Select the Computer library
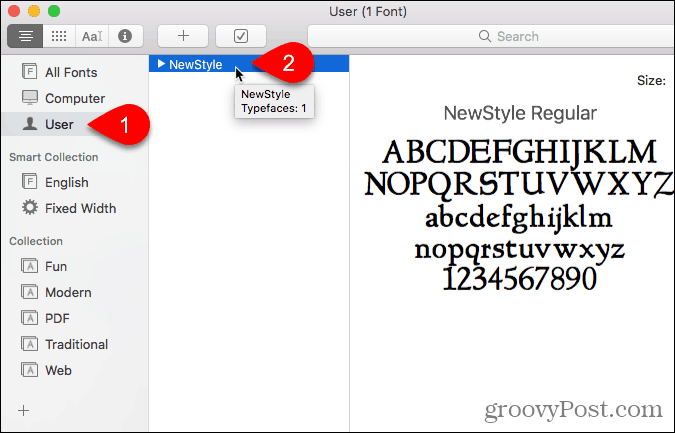 pos(74,98)
